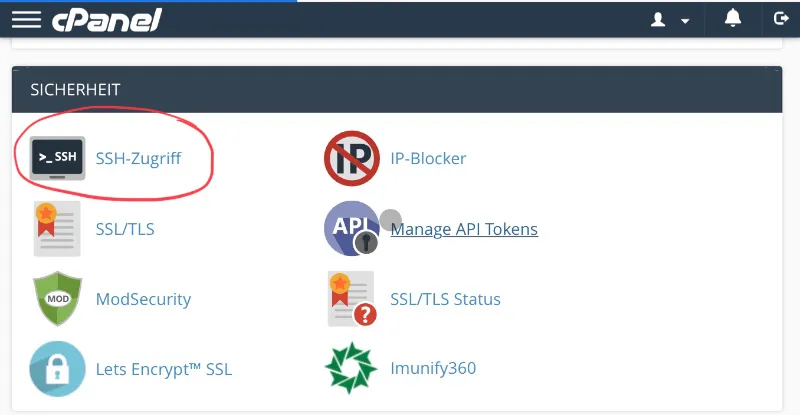Open notifications bell

point(733,18)
